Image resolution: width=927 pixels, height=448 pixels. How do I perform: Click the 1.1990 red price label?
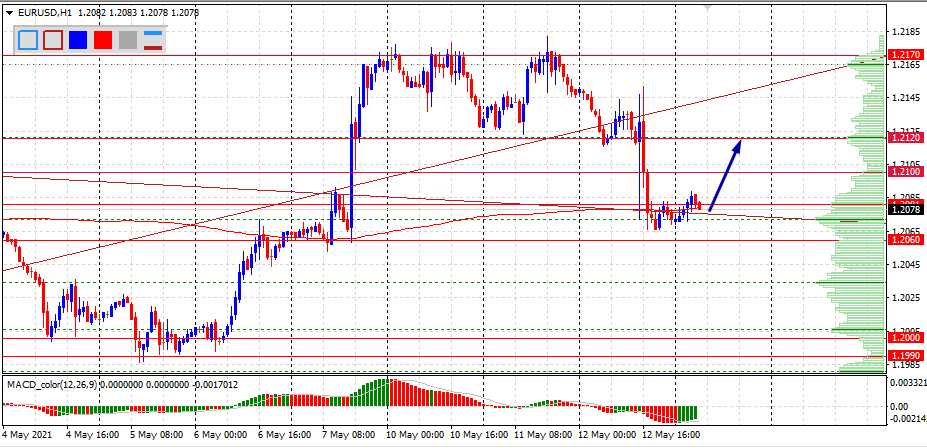click(904, 355)
